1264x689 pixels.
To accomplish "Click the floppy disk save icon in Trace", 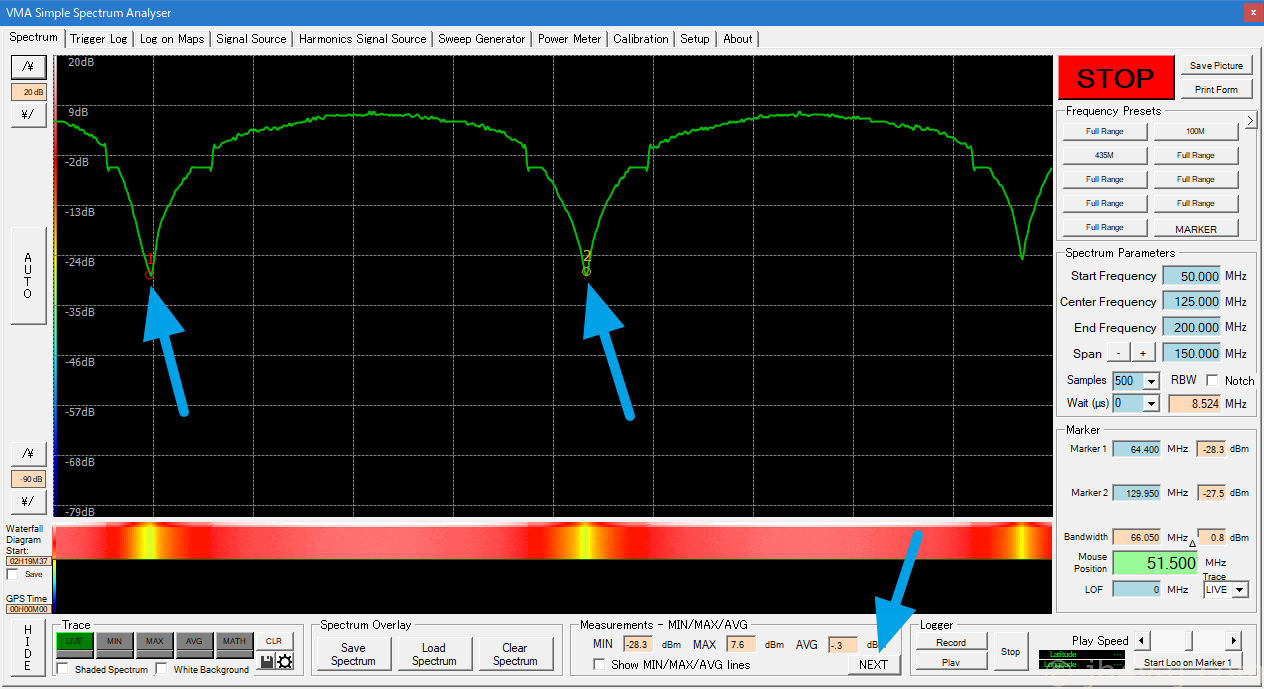I will click(x=266, y=662).
